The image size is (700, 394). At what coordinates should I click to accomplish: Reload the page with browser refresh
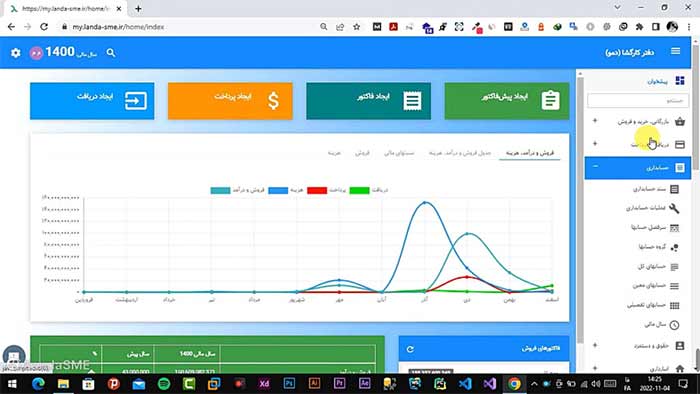coord(44,27)
